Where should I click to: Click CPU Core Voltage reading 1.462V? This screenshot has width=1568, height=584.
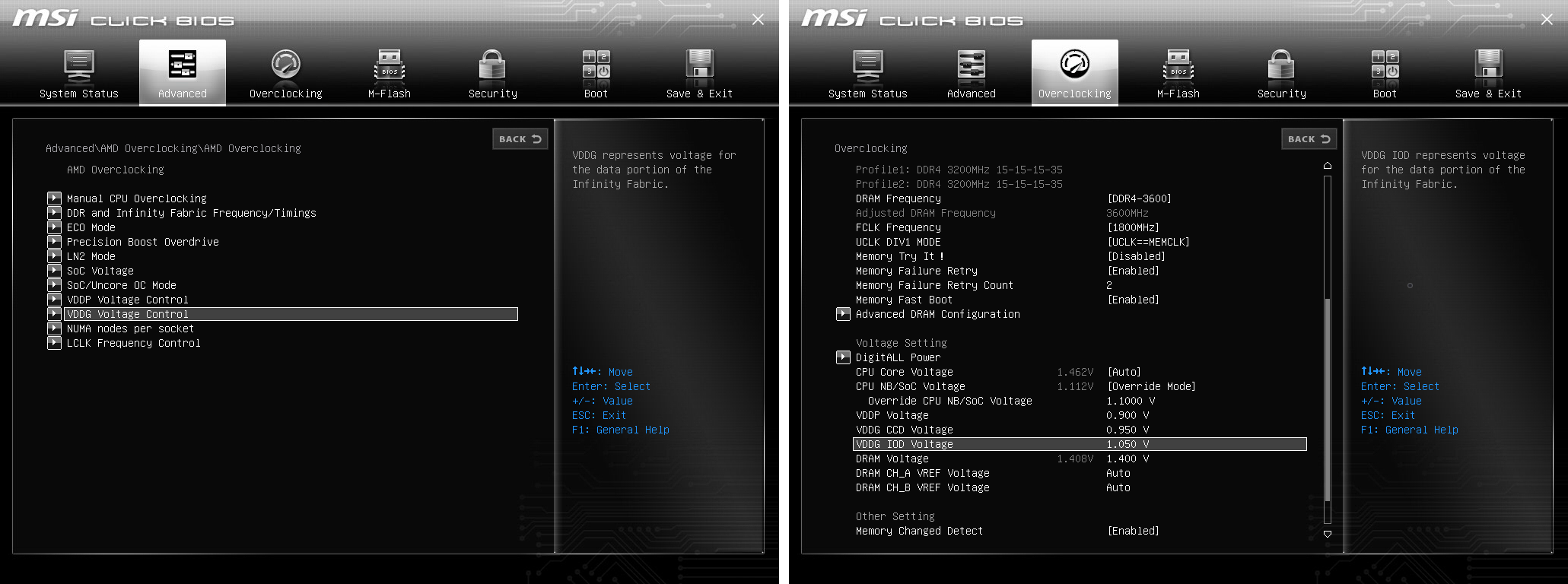tap(1075, 372)
